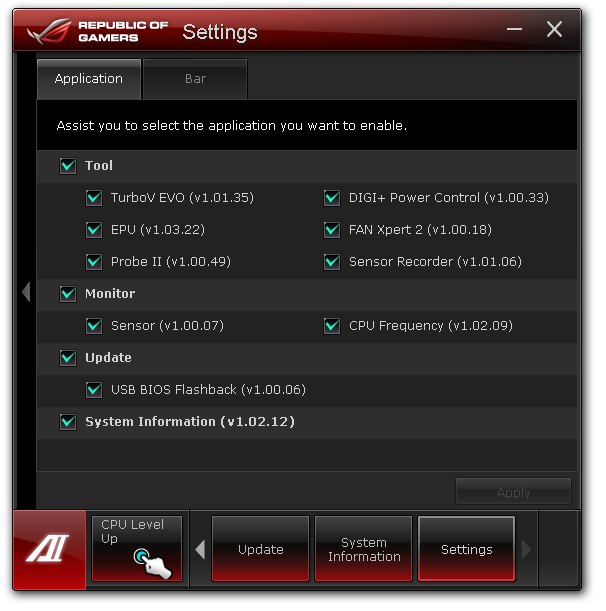Toggle the EPU checkbox

pos(94,230)
